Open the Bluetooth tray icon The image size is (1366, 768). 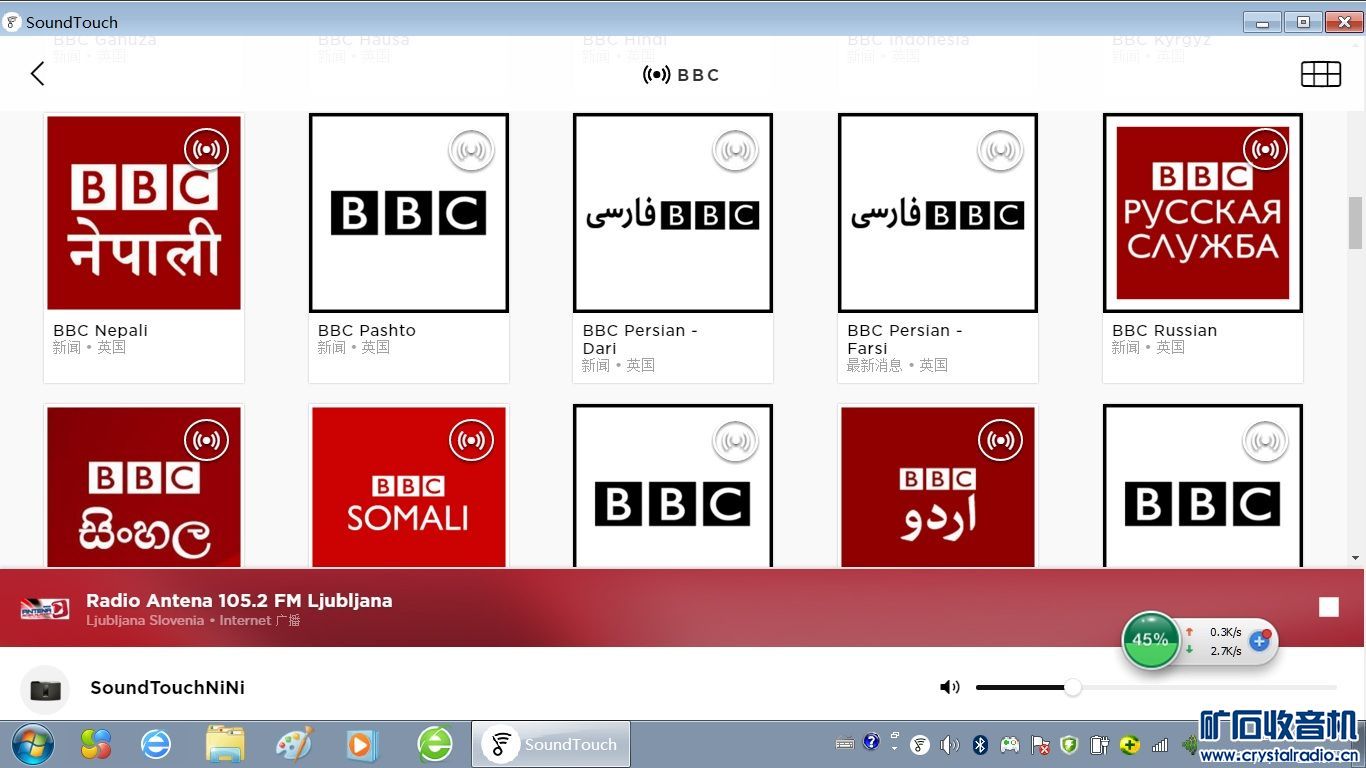click(x=981, y=745)
